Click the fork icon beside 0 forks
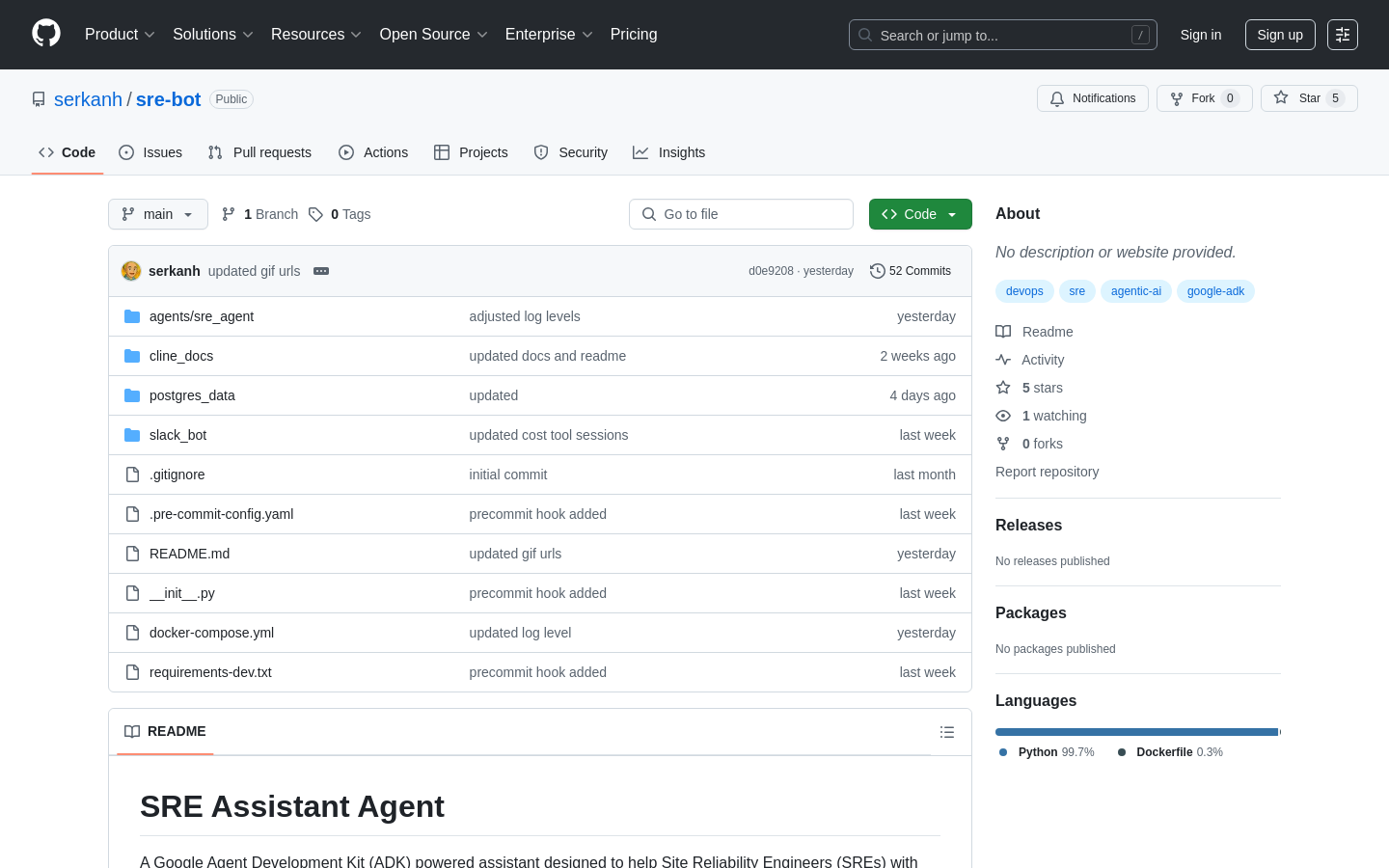The height and width of the screenshot is (868, 1389). point(1003,444)
